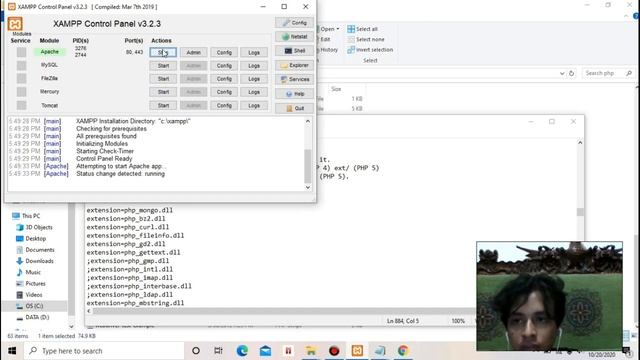
Task: Open Videos in navigation pane
Action: point(29,295)
